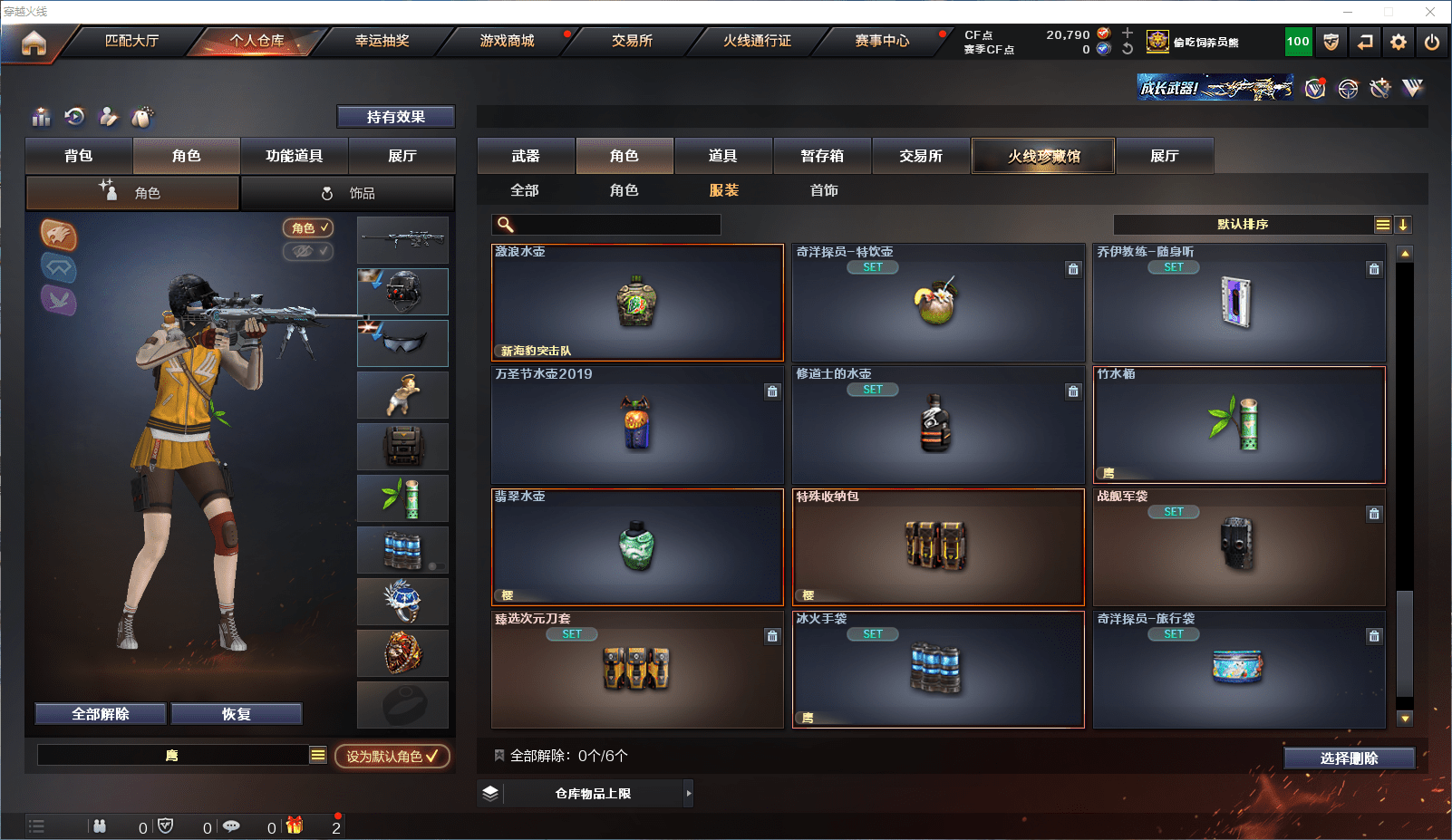Select the orange wolf badge icon
Image resolution: width=1452 pixels, height=840 pixels.
click(x=59, y=236)
